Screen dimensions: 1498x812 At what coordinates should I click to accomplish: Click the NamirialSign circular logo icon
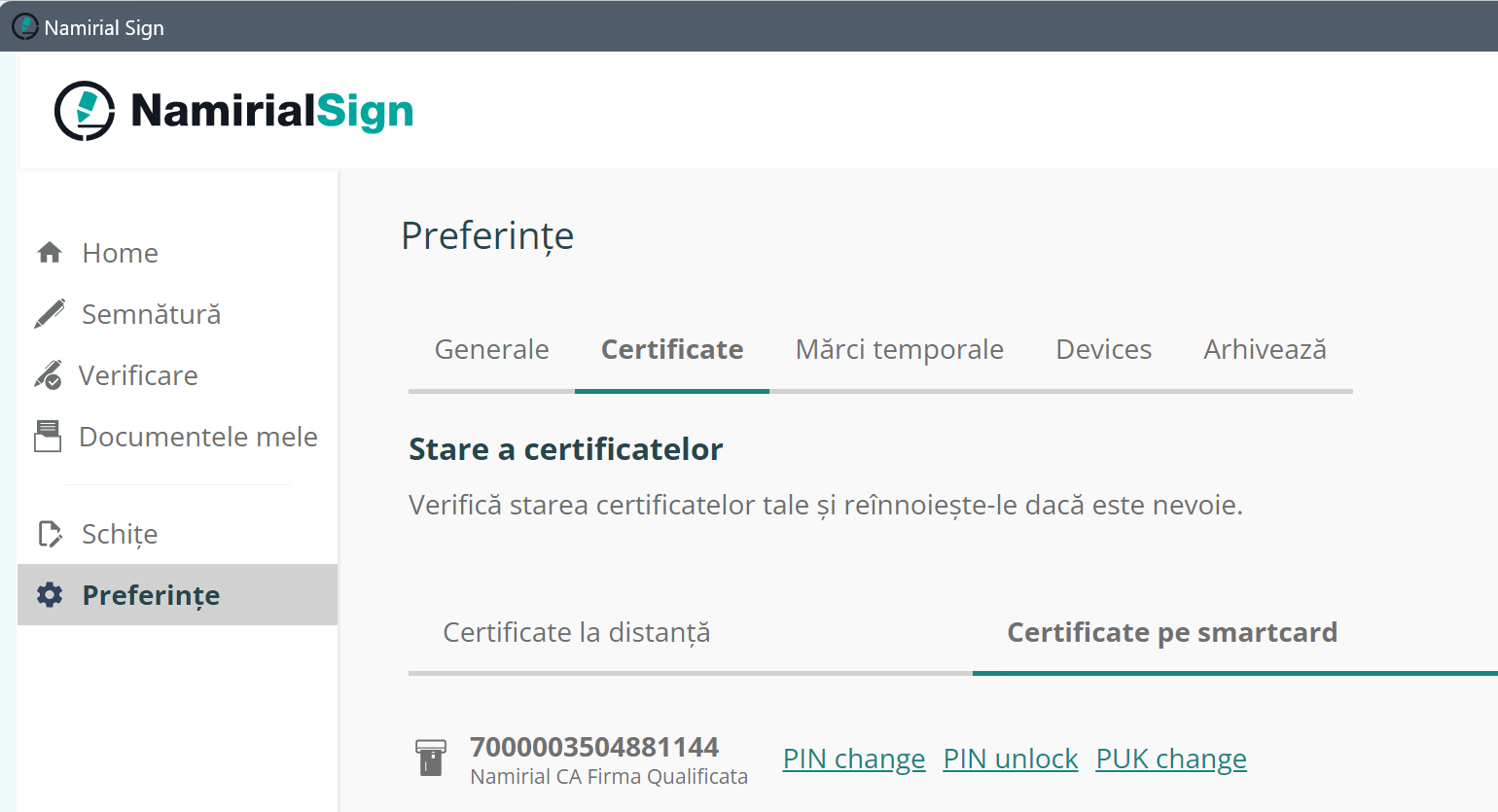(x=85, y=111)
